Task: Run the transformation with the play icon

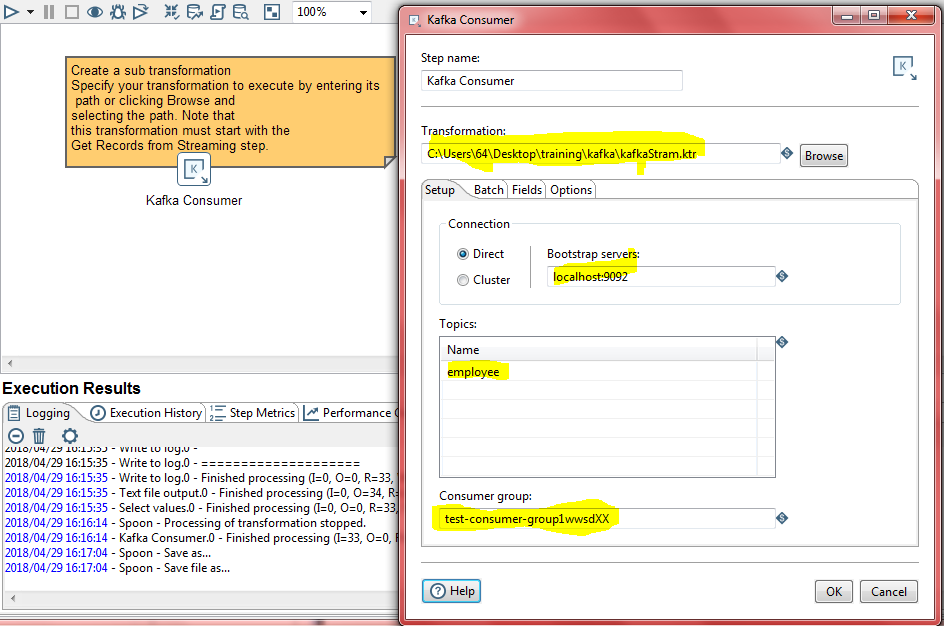Action: point(11,11)
